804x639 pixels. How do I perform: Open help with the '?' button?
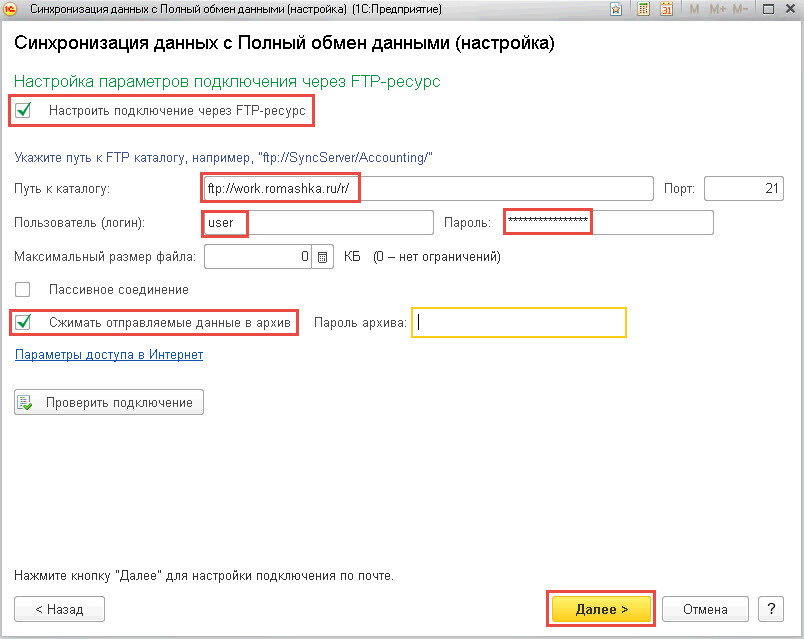(x=771, y=609)
